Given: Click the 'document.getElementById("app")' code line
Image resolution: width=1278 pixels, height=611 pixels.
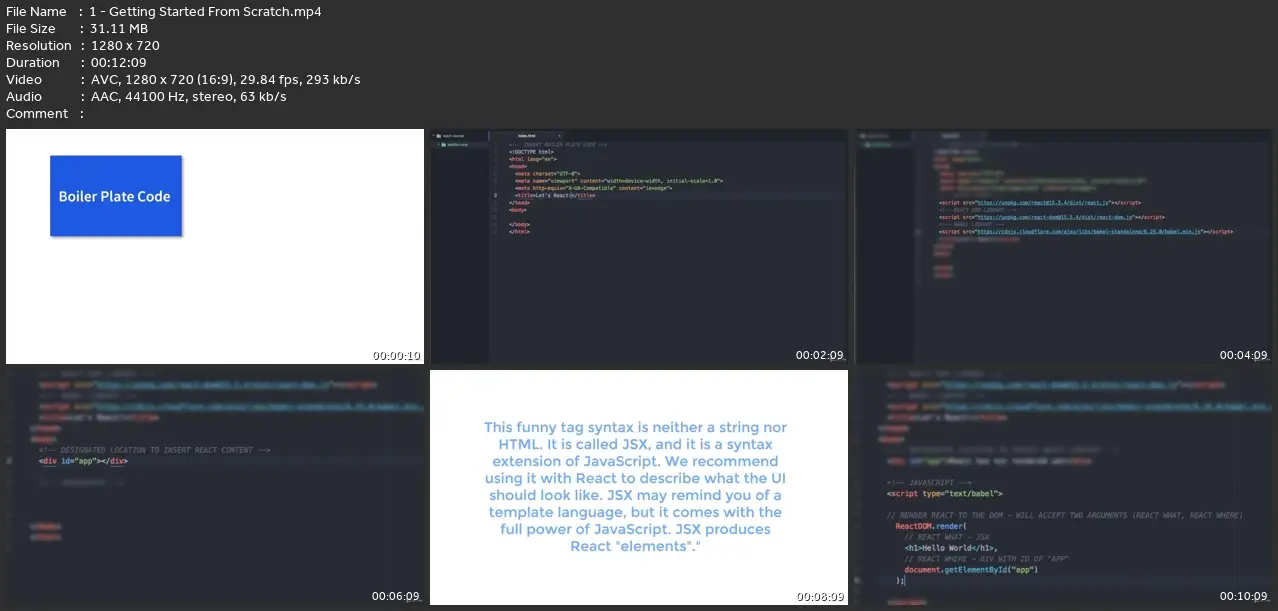Looking at the screenshot, I should [x=971, y=569].
